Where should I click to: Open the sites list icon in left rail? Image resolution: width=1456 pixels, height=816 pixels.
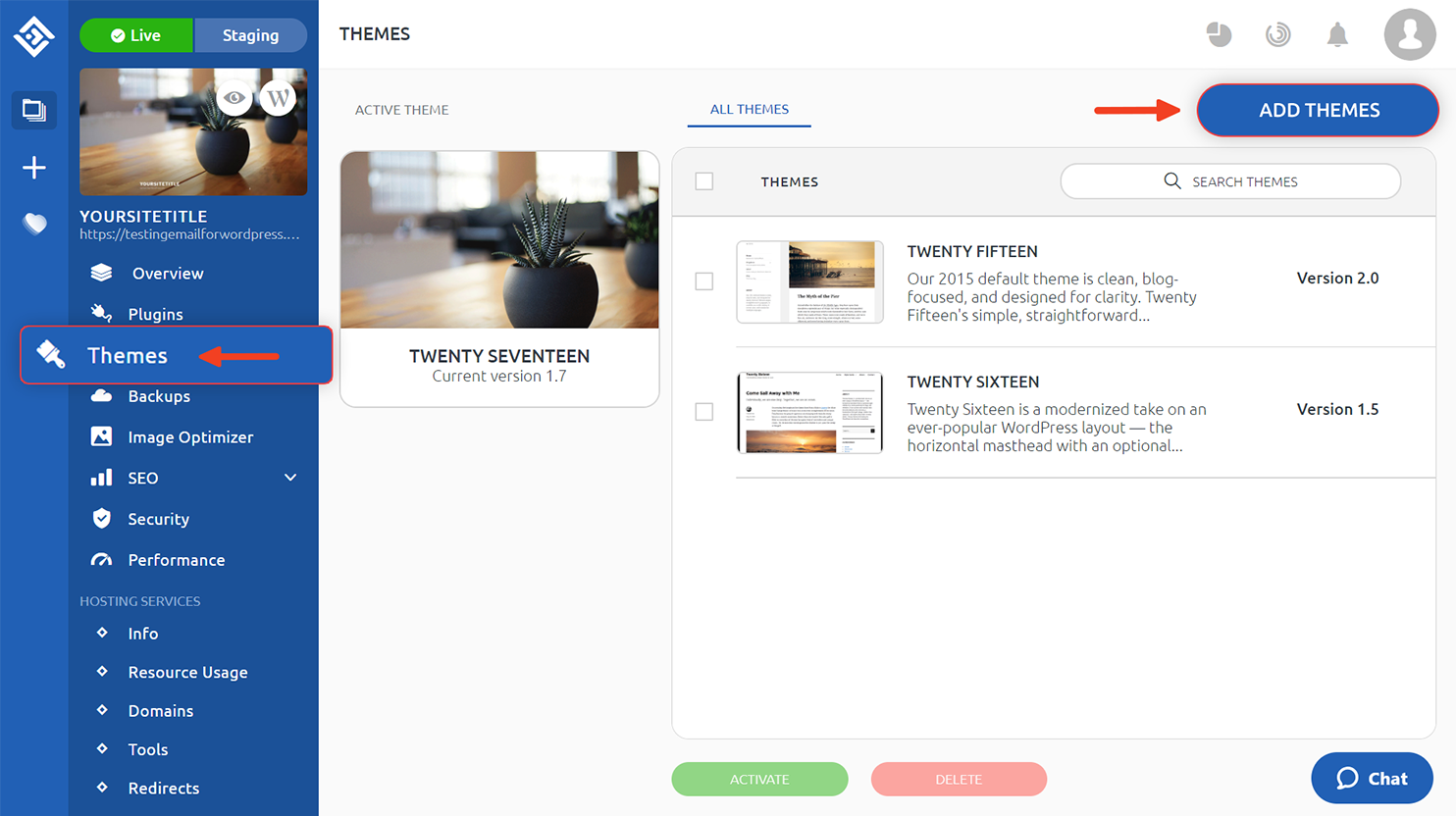click(x=34, y=110)
